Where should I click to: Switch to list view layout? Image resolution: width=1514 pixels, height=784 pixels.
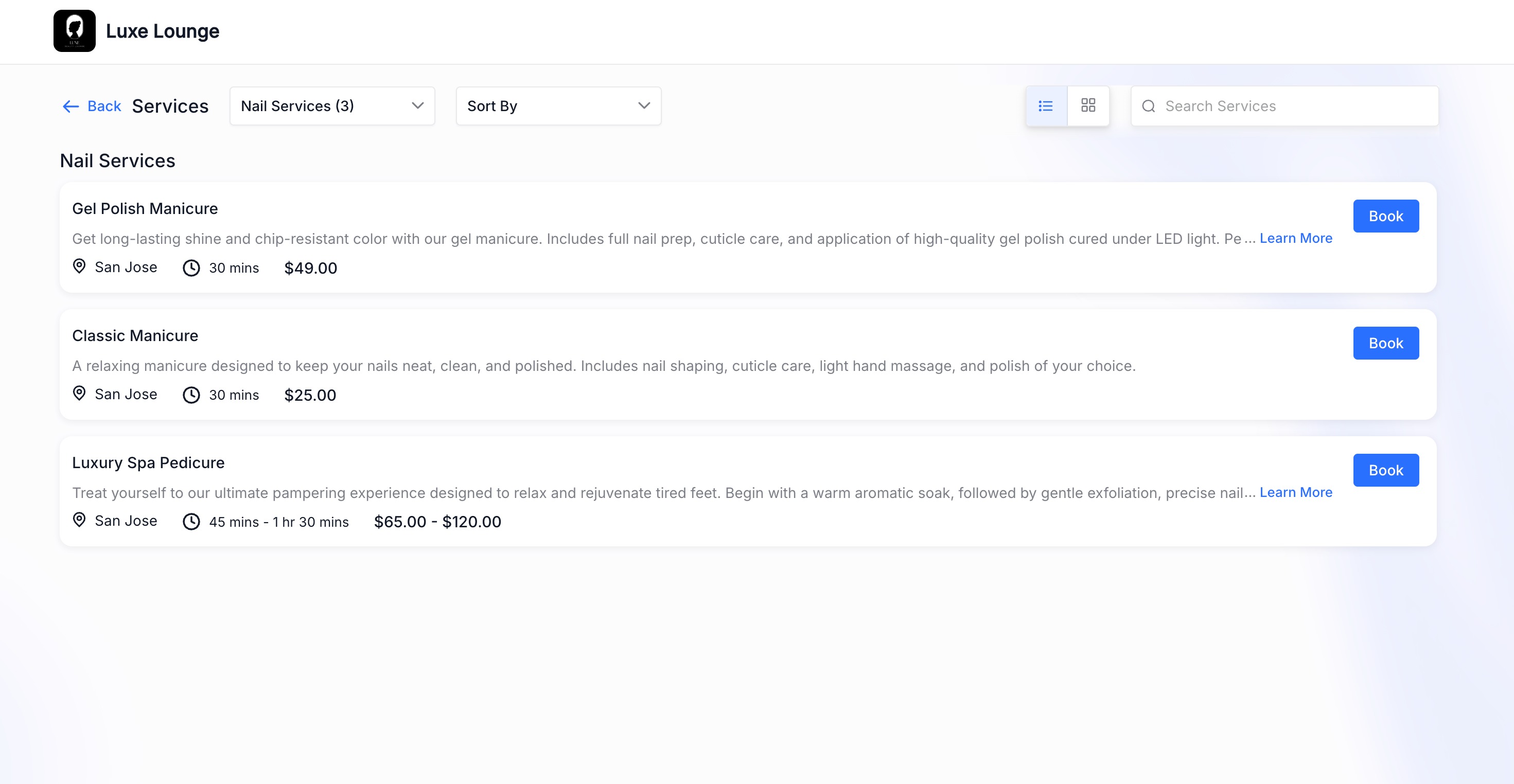point(1046,106)
